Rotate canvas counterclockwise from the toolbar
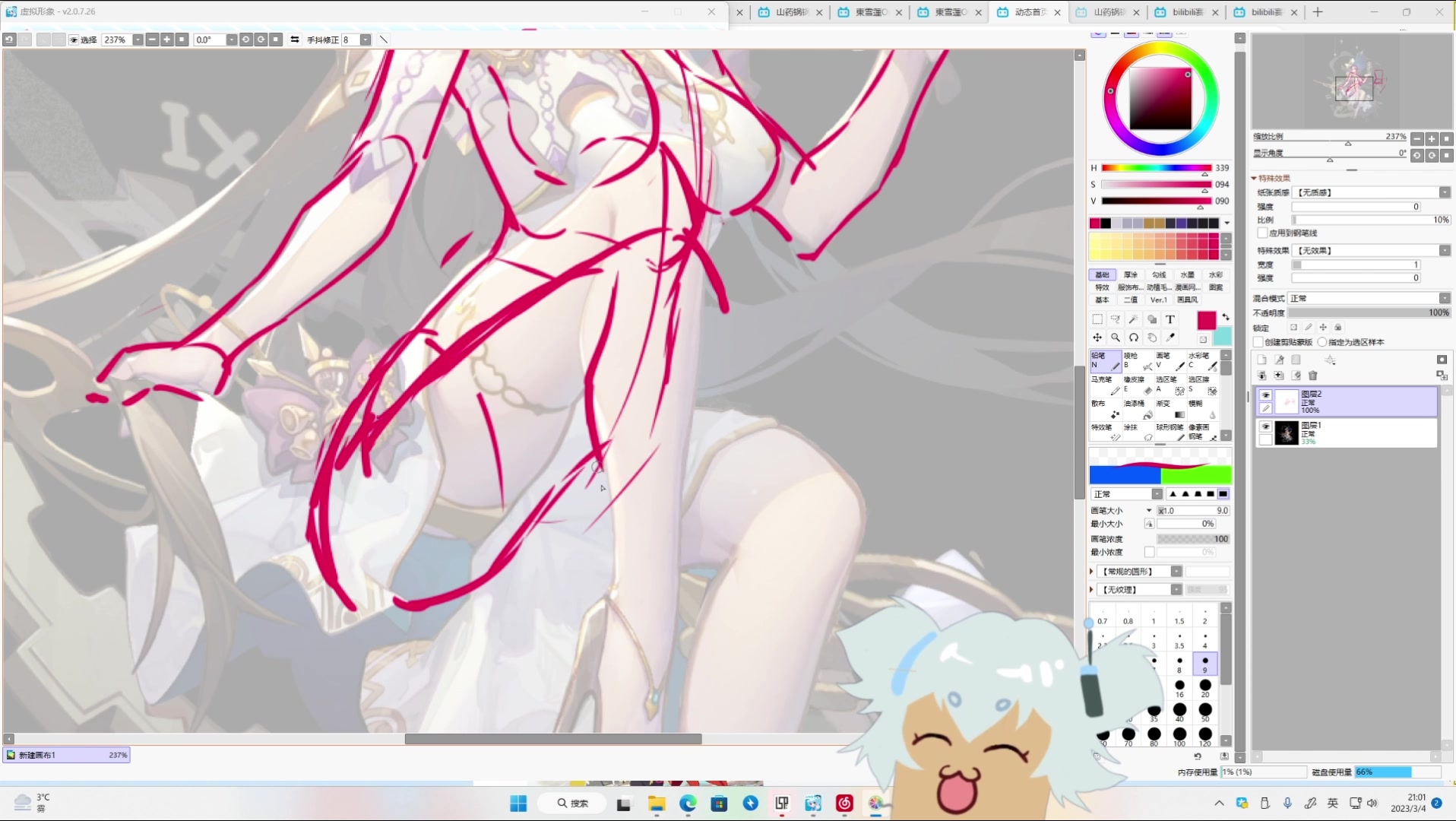Image resolution: width=1456 pixels, height=821 pixels. pyautogui.click(x=245, y=40)
